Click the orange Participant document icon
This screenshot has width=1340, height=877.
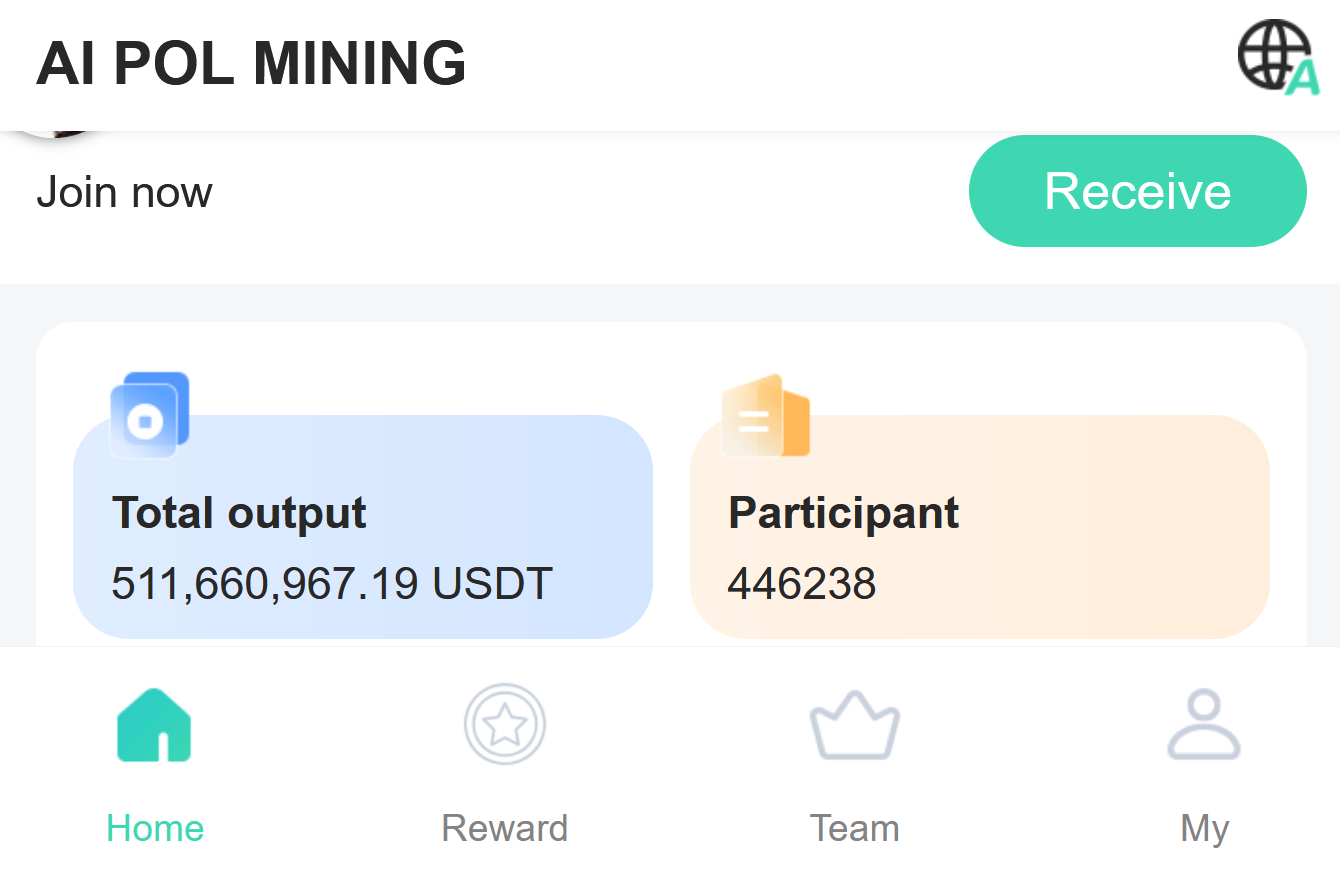[x=765, y=416]
